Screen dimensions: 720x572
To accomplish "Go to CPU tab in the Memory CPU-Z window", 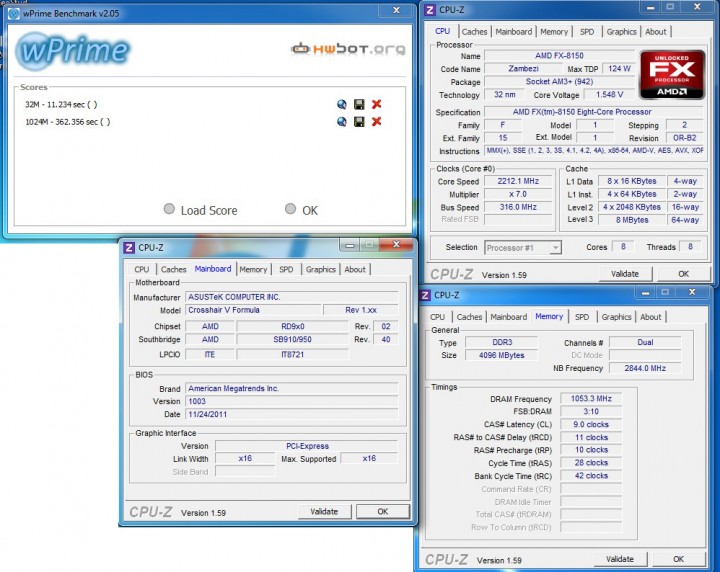I will click(x=438, y=317).
